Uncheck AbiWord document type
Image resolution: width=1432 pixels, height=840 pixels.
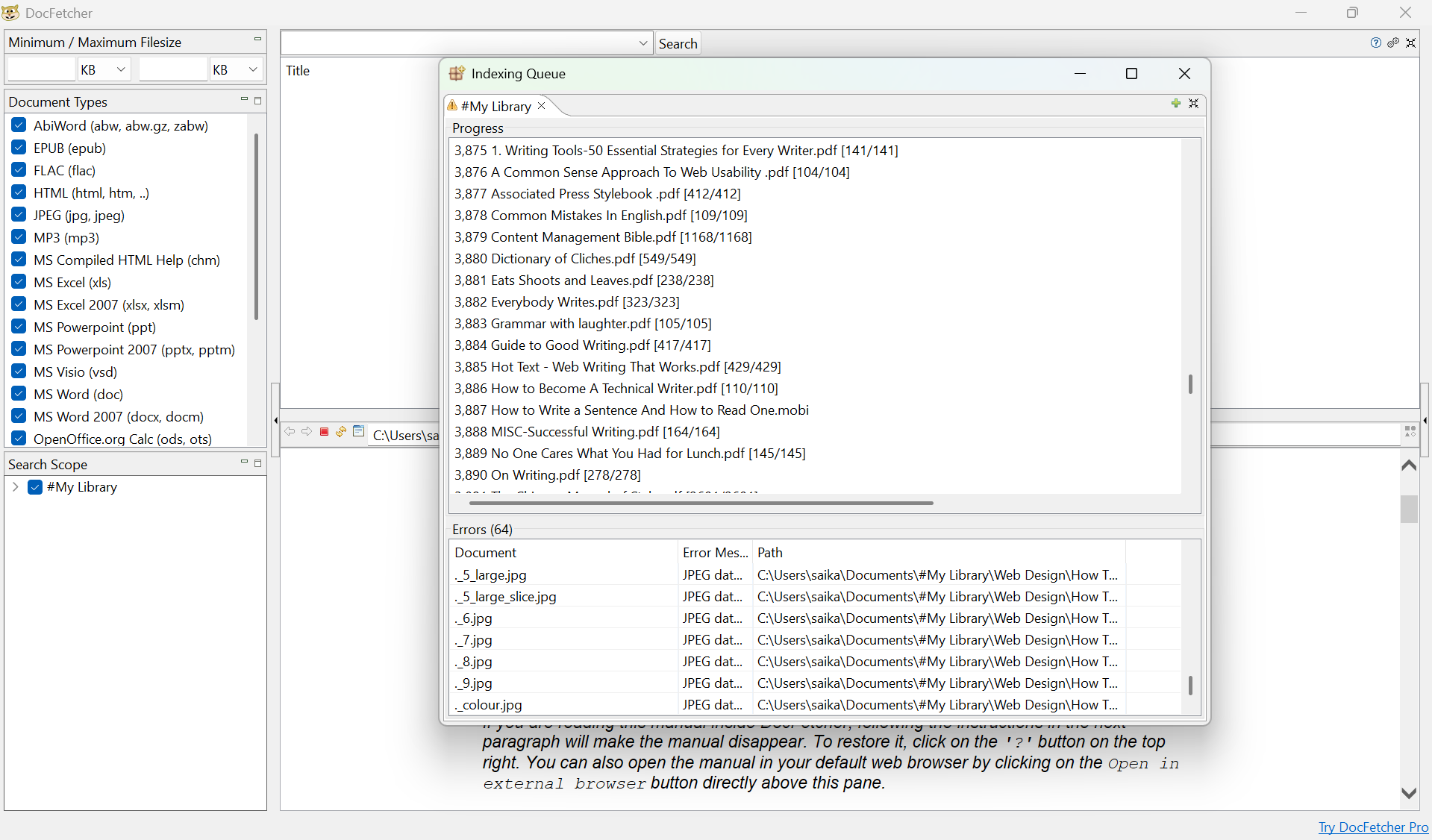(x=19, y=125)
